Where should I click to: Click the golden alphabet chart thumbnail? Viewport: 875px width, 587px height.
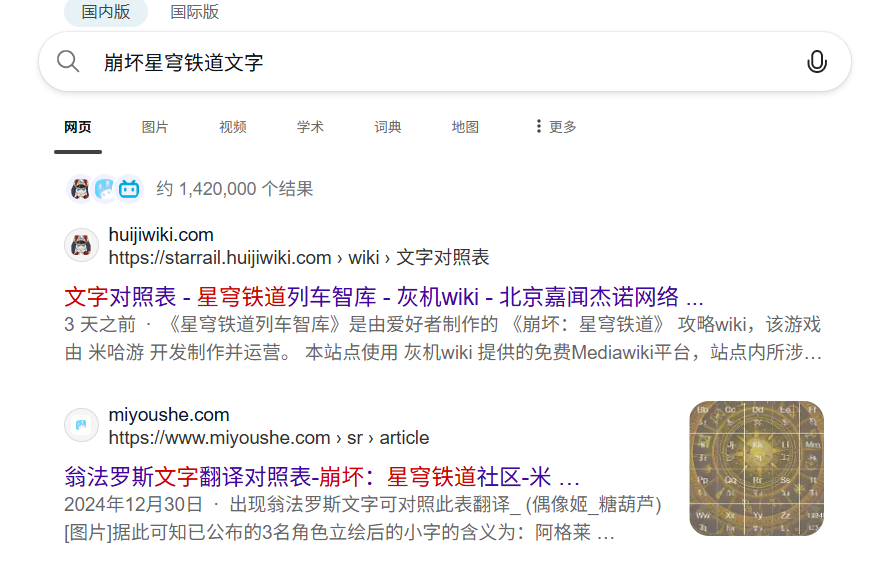pyautogui.click(x=757, y=469)
